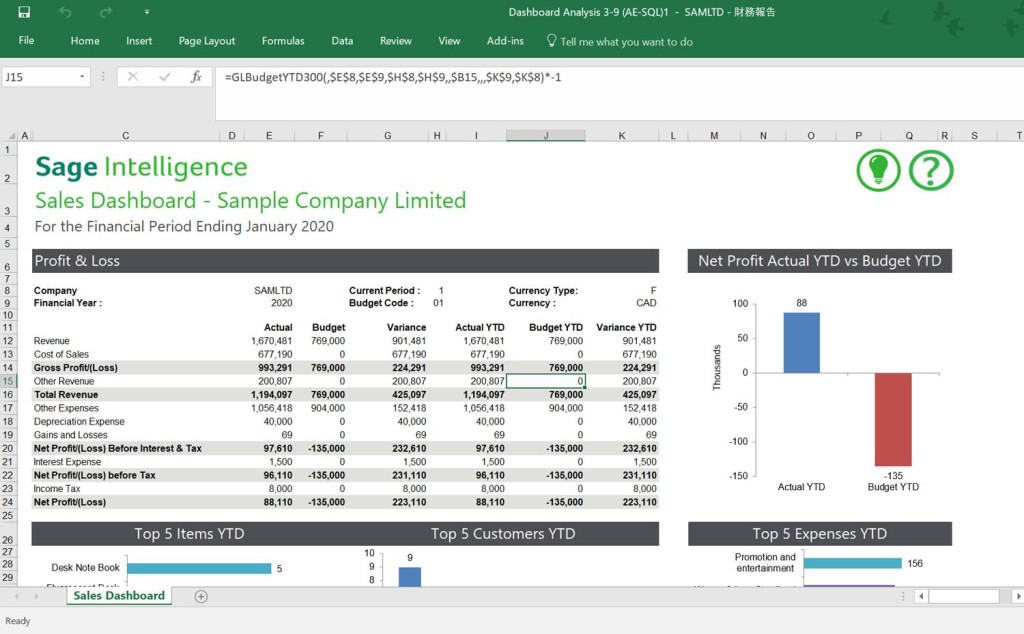1024x634 pixels.
Task: Click the horizontal scrollbar right arrow
Action: [1017, 596]
